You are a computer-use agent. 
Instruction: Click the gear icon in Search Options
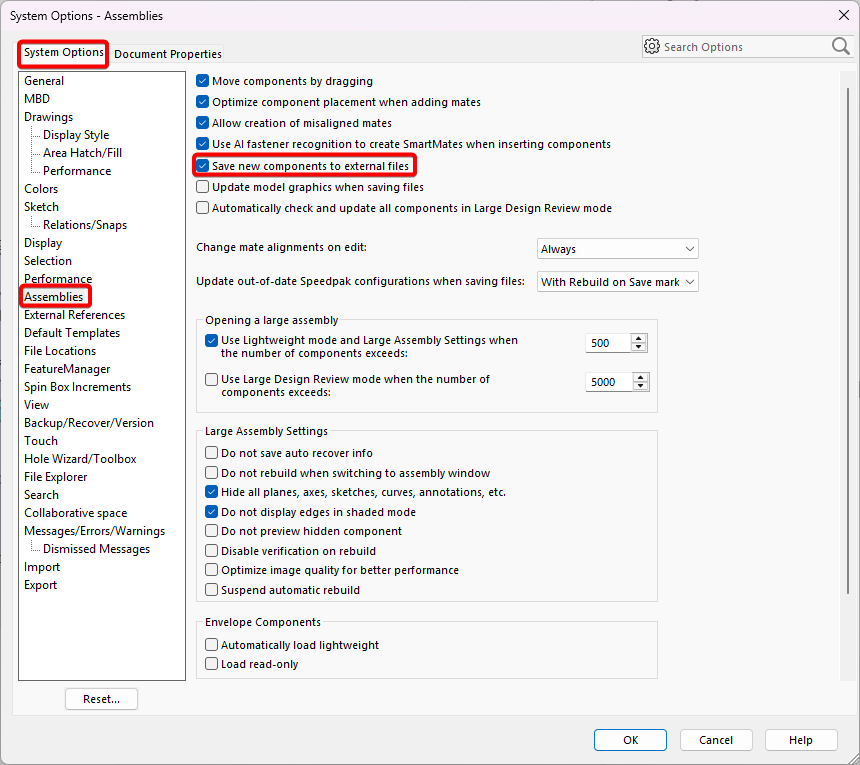pos(652,47)
